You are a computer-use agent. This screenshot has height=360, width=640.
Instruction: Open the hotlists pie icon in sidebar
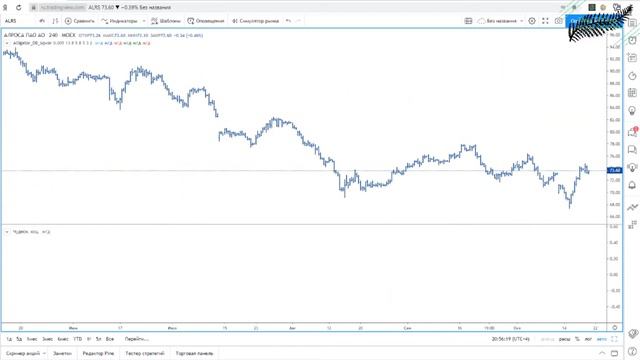point(632,76)
